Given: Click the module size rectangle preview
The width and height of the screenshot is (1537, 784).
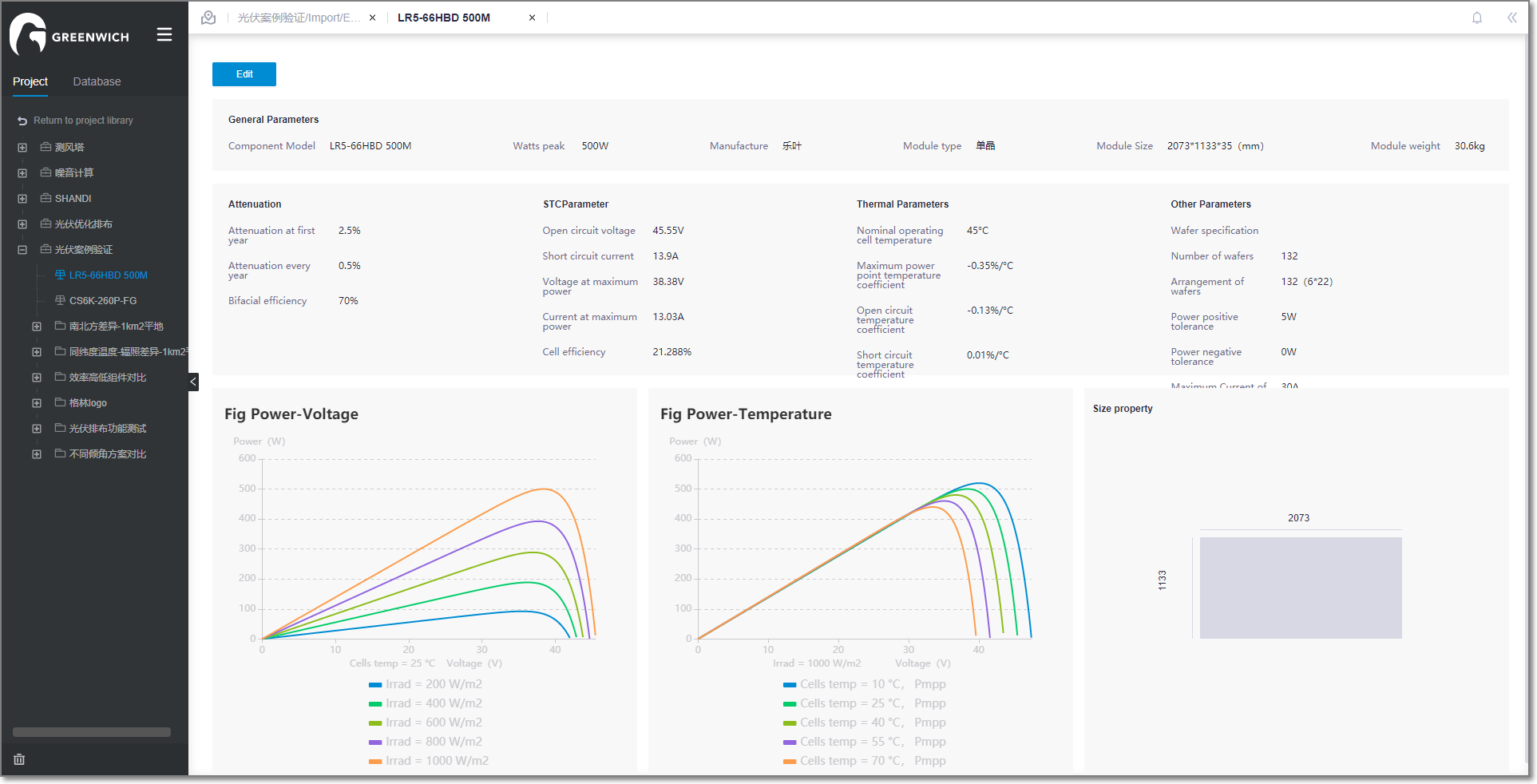Looking at the screenshot, I should (1301, 588).
